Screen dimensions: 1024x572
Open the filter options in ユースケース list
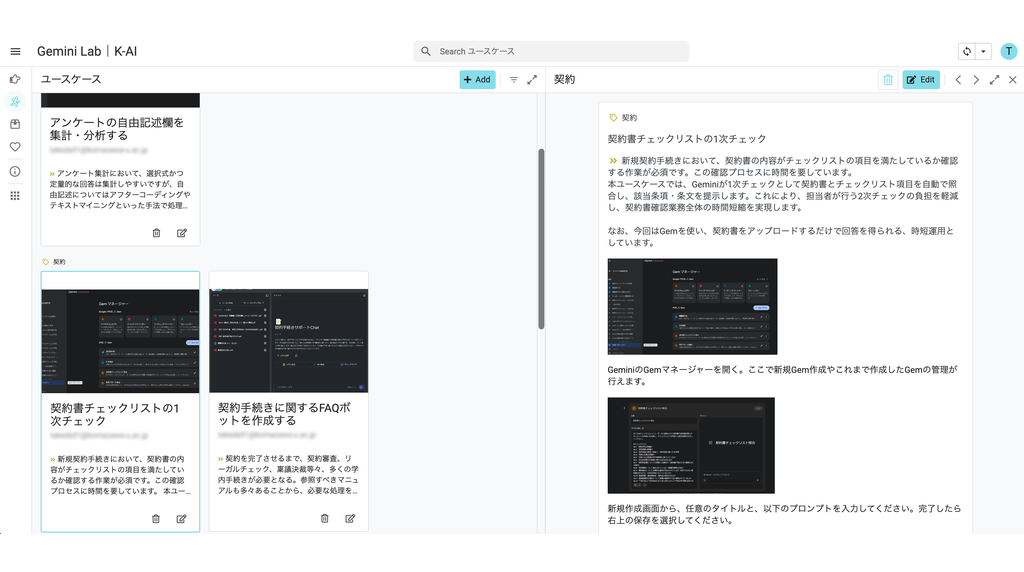(514, 80)
